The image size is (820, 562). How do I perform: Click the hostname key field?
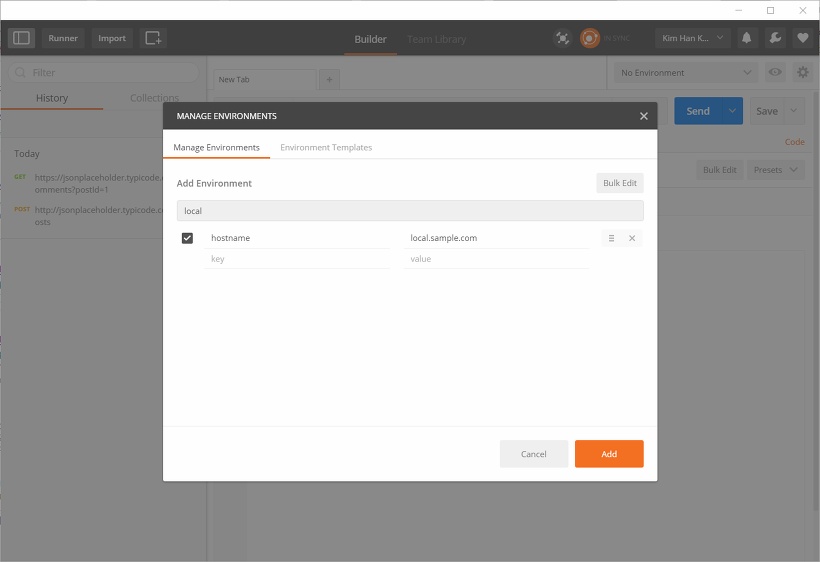[x=297, y=238]
